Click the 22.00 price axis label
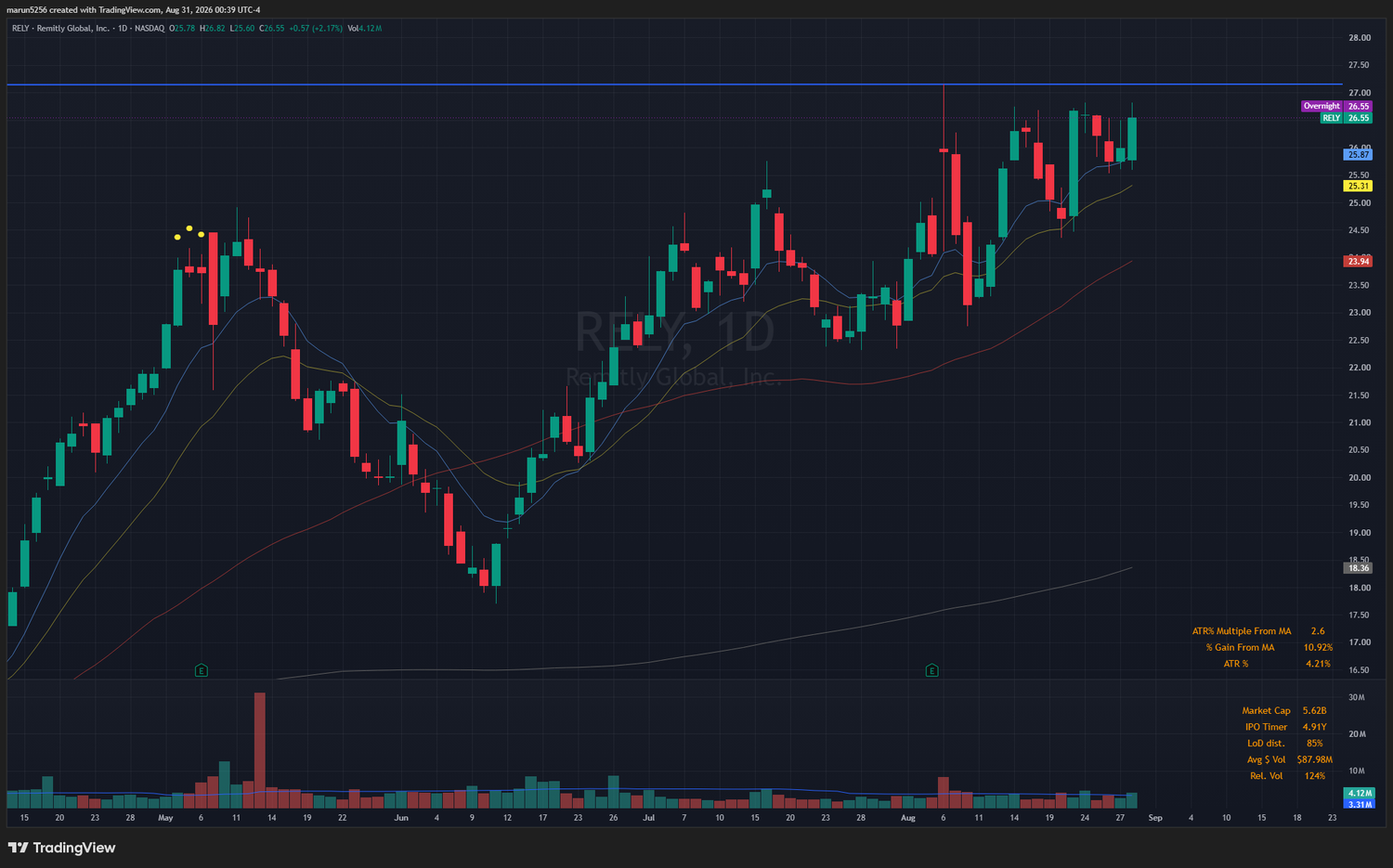 1360,368
